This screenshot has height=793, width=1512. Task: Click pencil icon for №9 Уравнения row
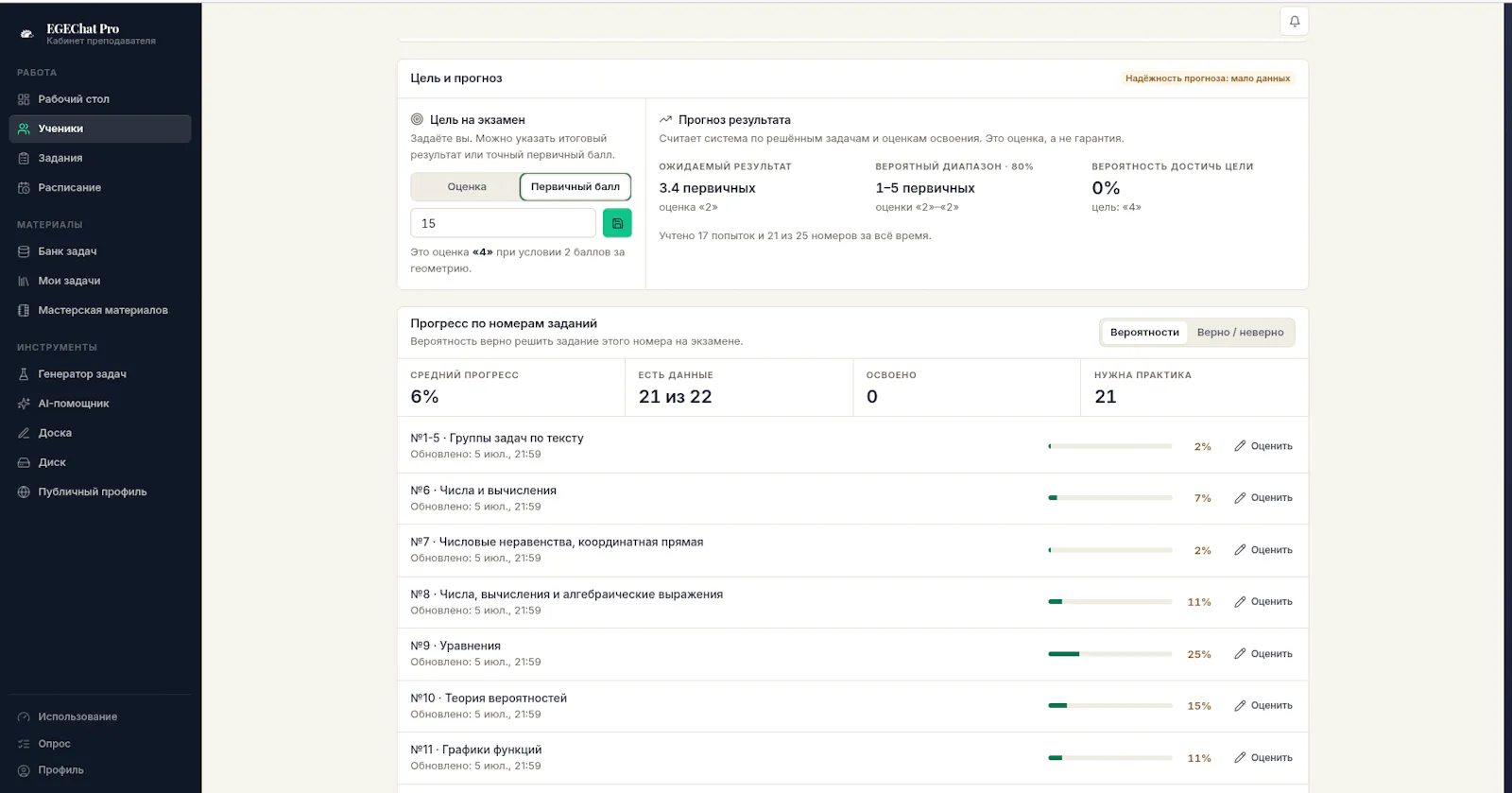click(1240, 654)
